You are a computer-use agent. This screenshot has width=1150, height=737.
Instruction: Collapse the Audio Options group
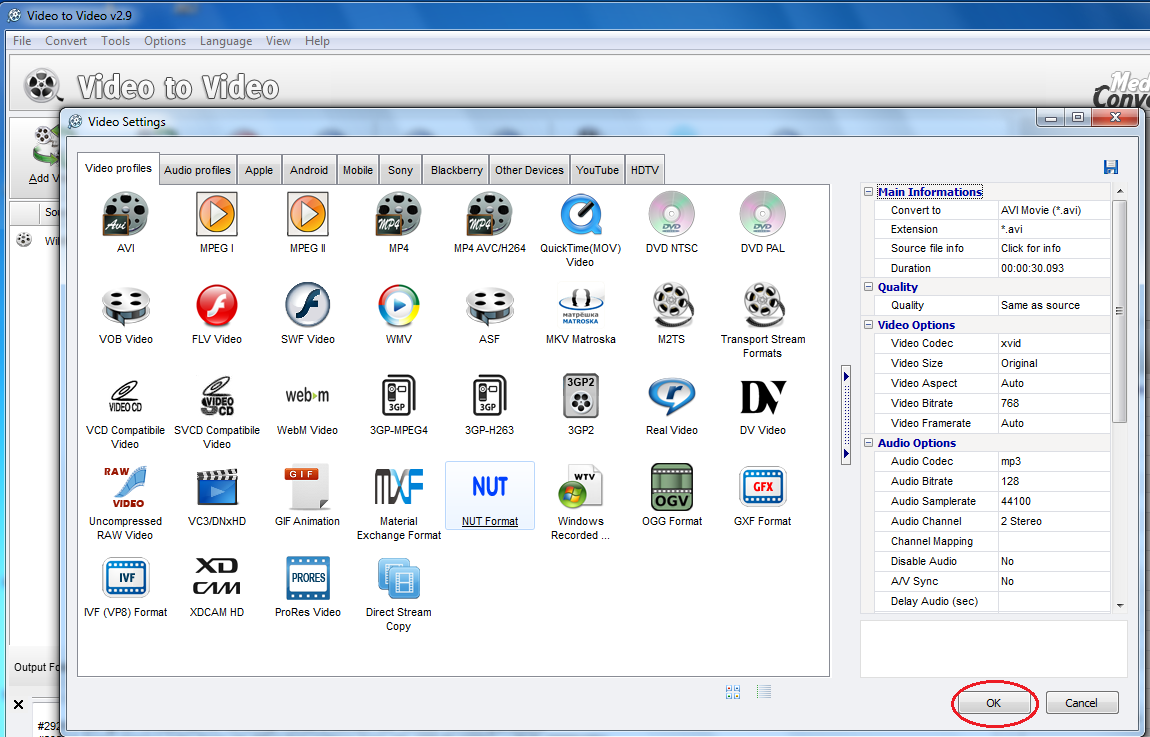(868, 443)
